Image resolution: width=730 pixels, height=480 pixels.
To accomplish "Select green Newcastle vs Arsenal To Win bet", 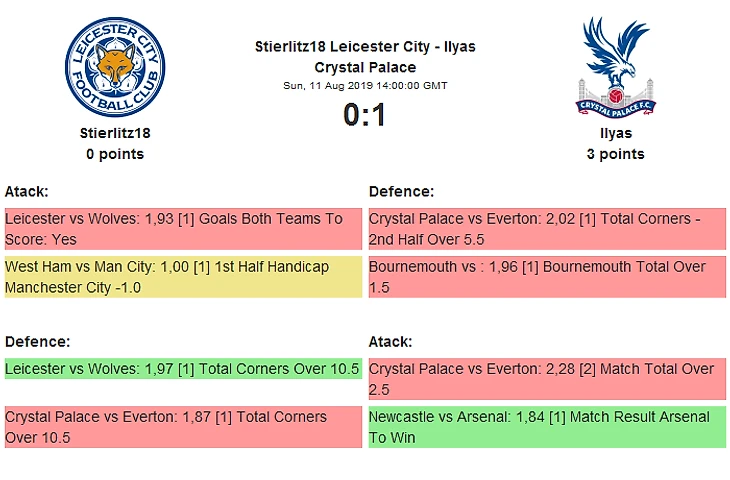I will [x=547, y=427].
